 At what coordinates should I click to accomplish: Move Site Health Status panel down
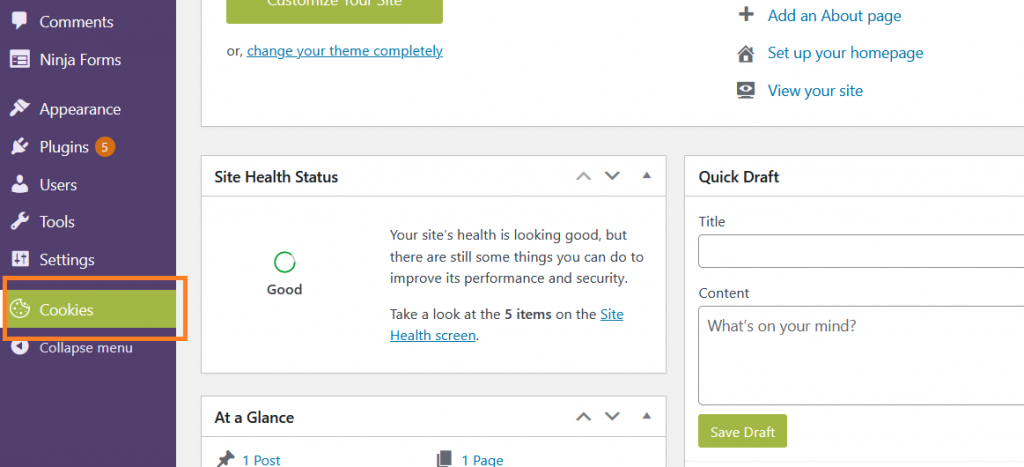pyautogui.click(x=612, y=176)
